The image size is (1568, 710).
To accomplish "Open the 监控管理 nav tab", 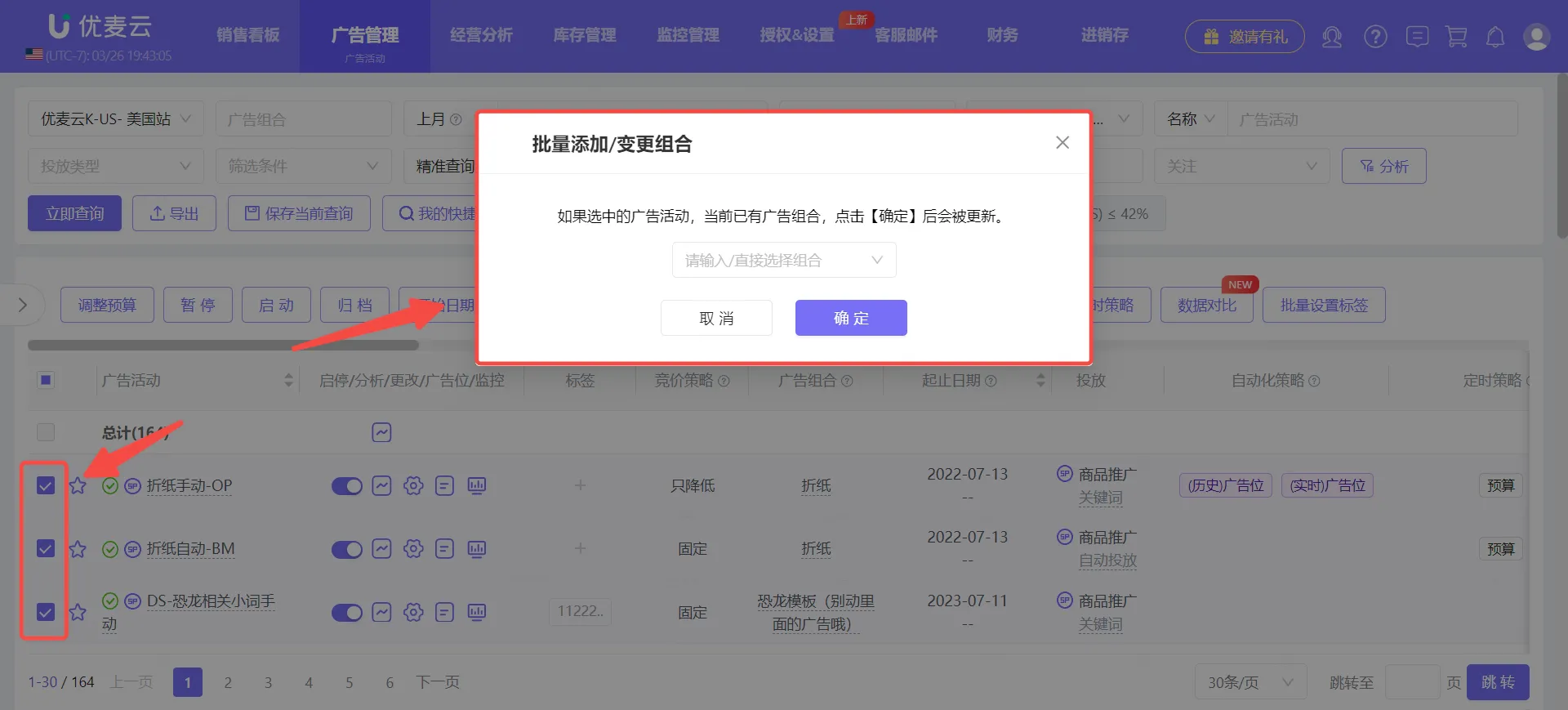I will pyautogui.click(x=688, y=35).
